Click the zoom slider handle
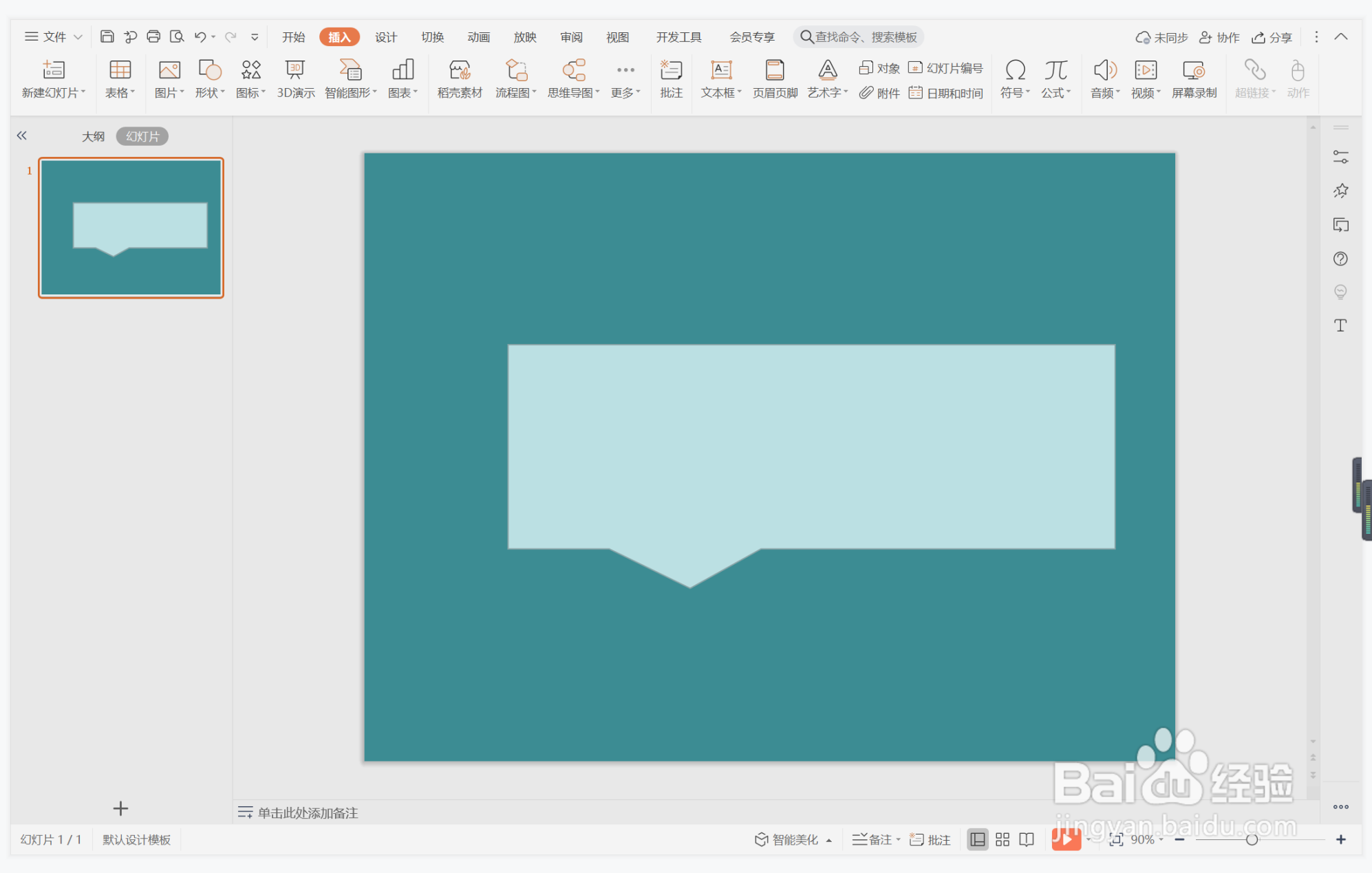The image size is (1372, 873). pyautogui.click(x=1252, y=839)
